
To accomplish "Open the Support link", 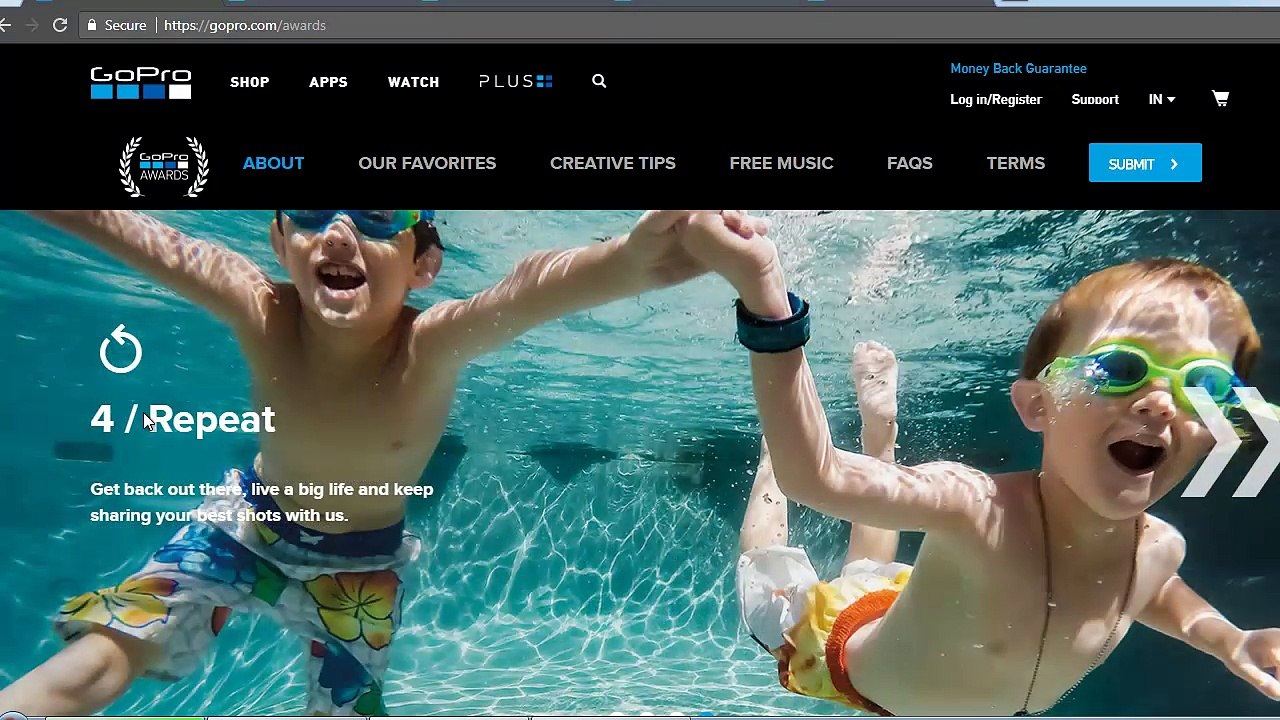I will 1095,99.
